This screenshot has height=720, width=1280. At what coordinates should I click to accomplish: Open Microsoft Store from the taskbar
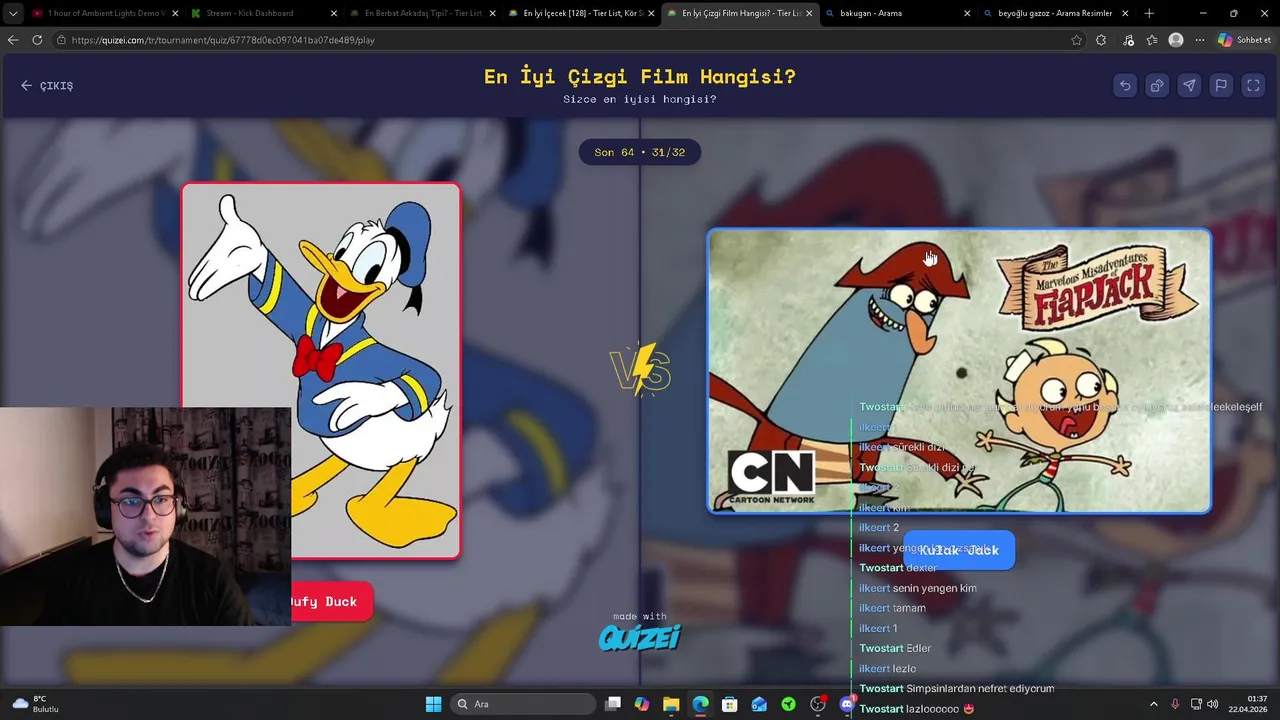coord(730,704)
